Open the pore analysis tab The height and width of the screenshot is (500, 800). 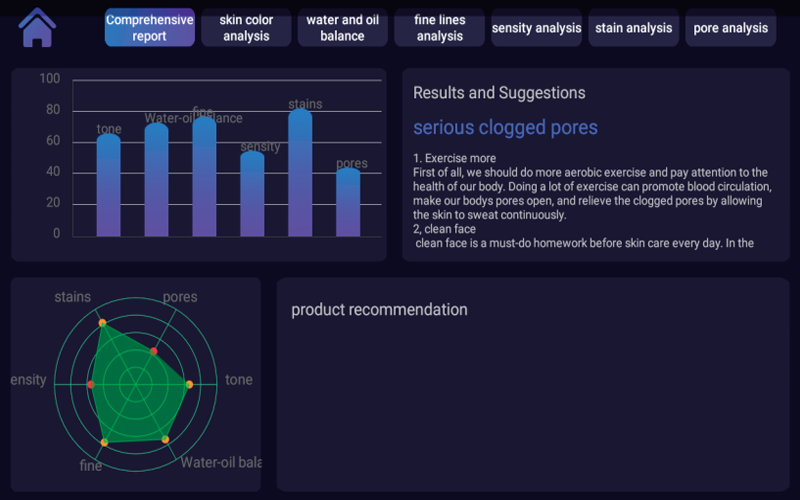(730, 28)
